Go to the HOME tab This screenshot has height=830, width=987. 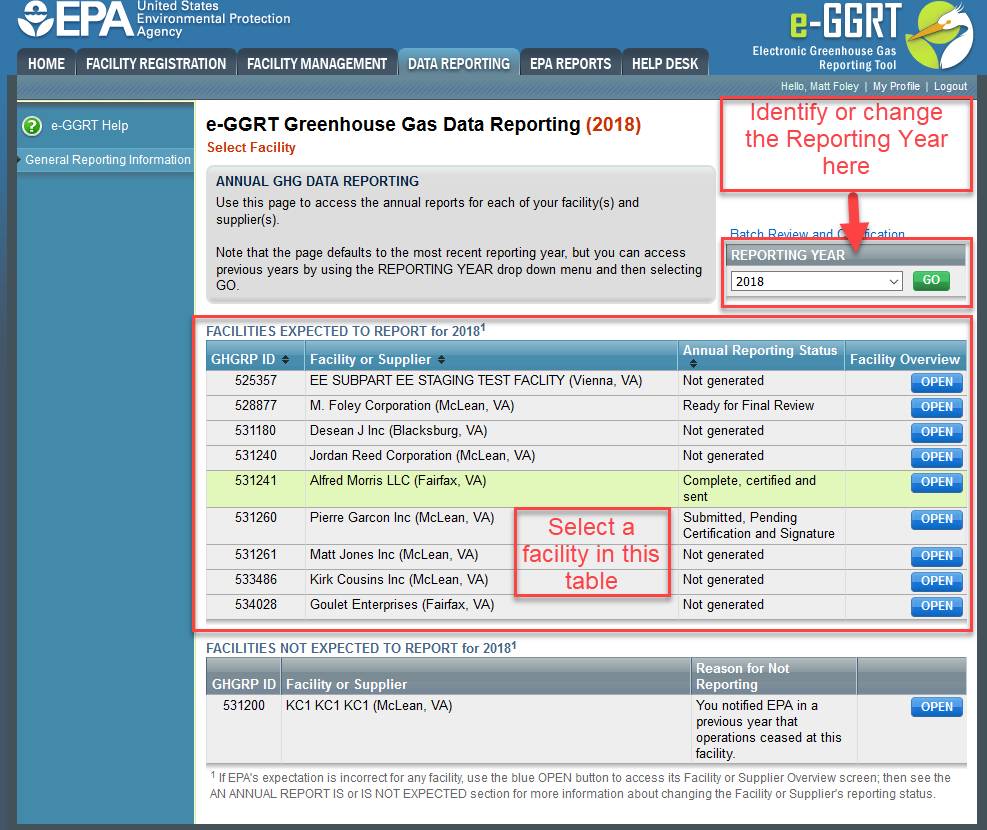47,64
